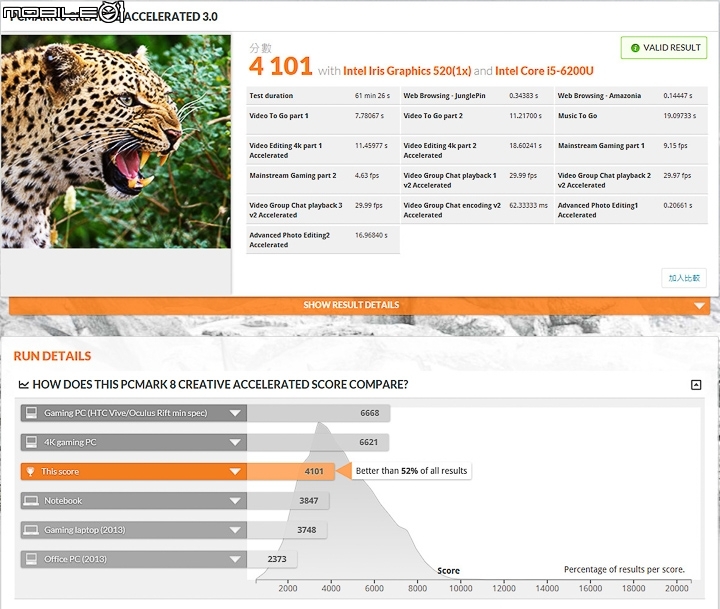Click the 4K gaming PC monitor icon

31,442
